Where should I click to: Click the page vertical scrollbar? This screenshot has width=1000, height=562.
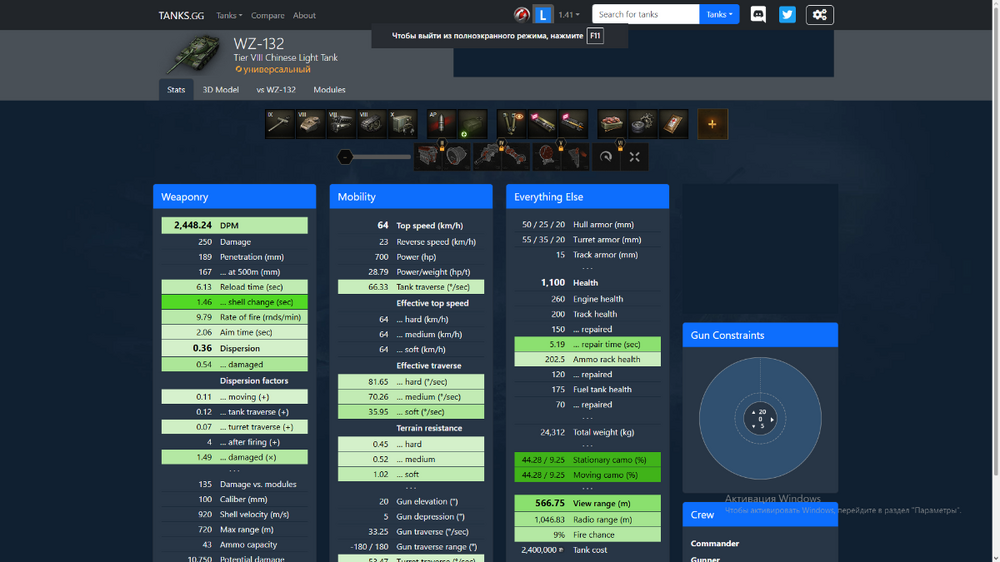click(x=996, y=242)
